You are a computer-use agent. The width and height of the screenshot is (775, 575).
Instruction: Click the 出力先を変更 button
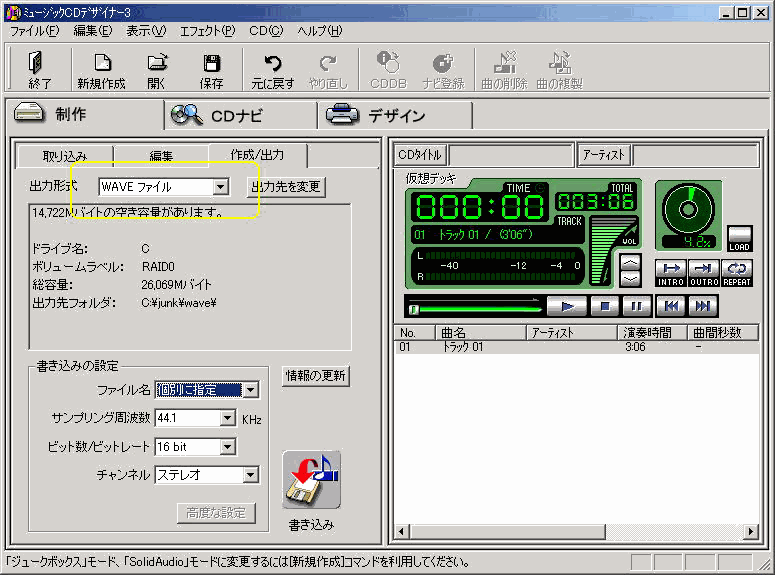click(286, 187)
